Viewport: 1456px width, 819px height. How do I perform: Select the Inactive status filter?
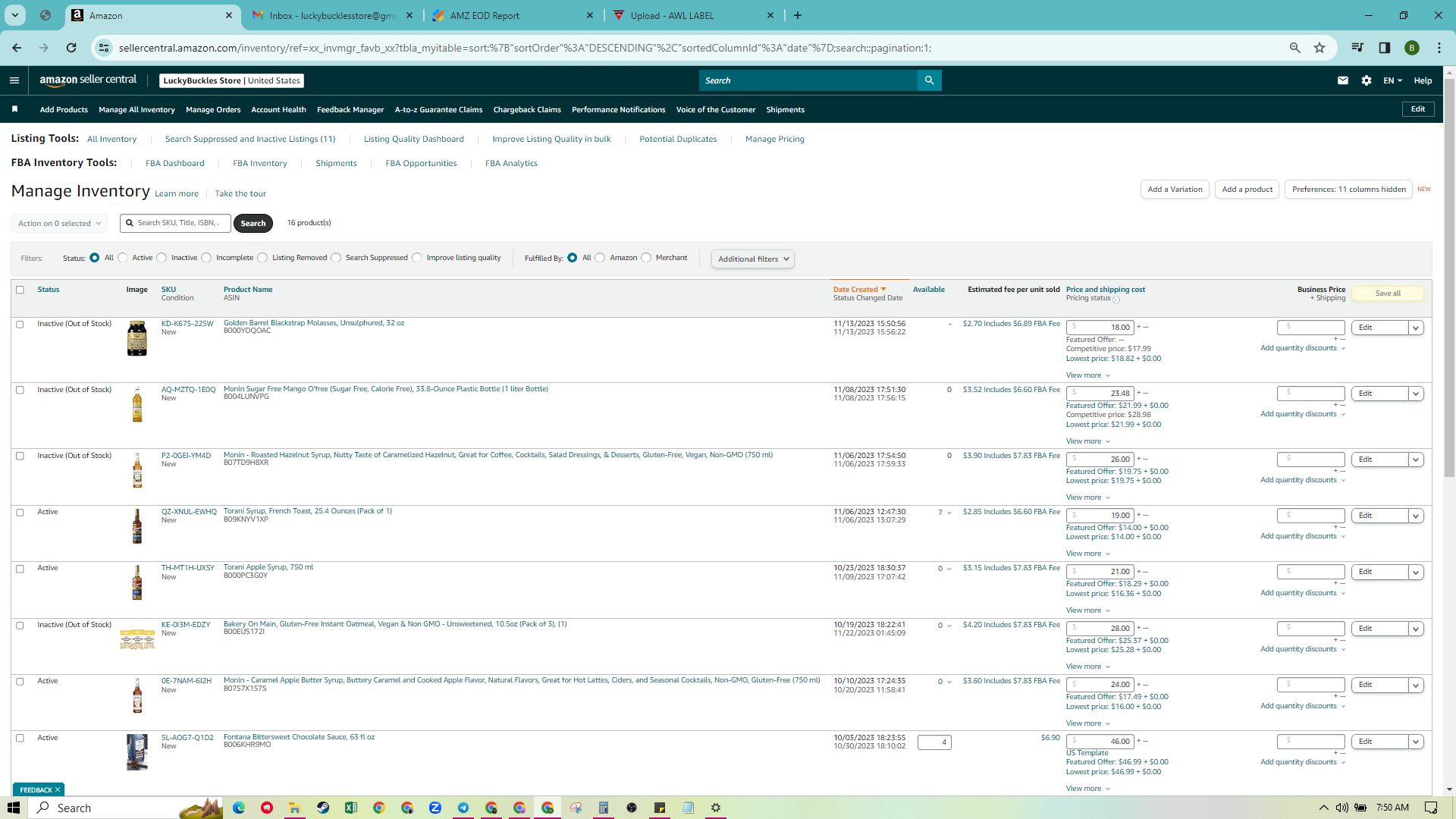click(162, 258)
